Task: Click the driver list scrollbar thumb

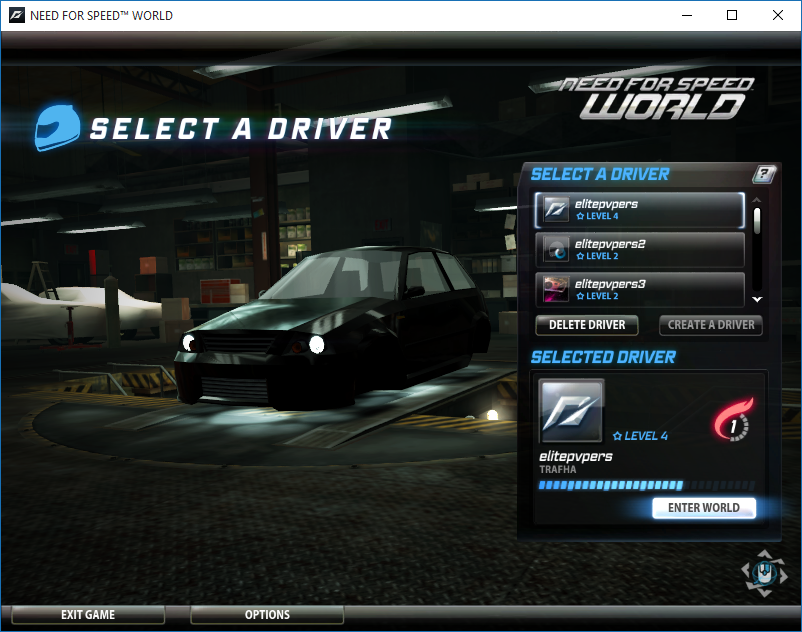Action: pyautogui.click(x=758, y=221)
